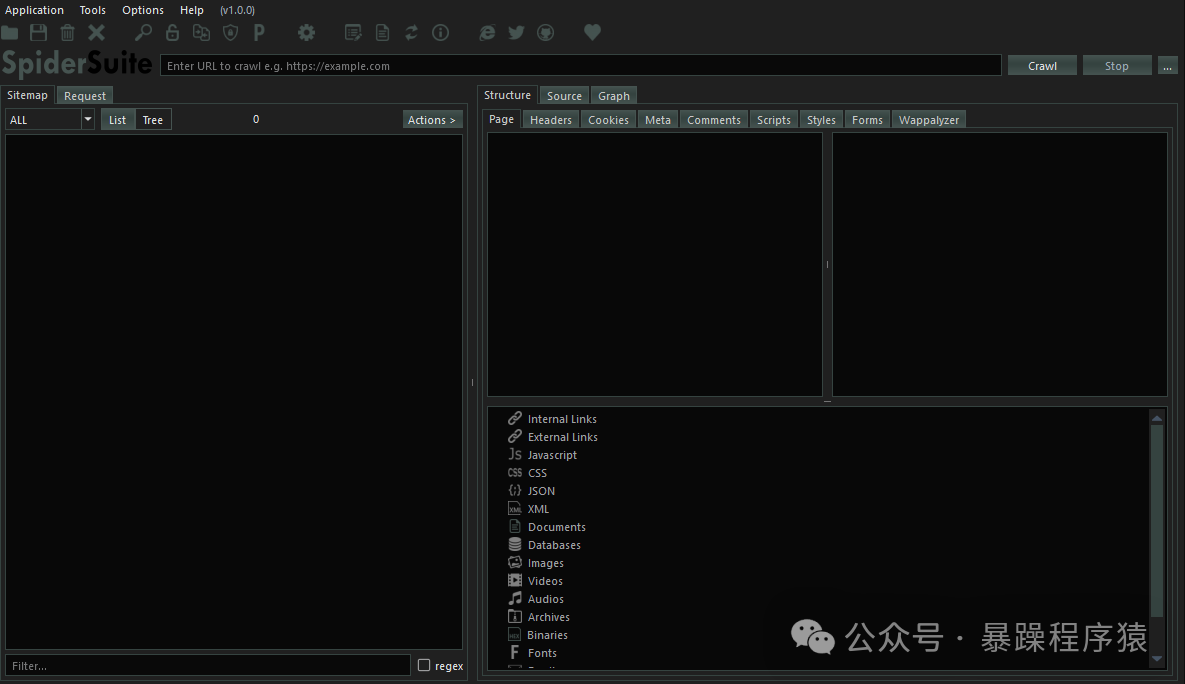Enable the regex checkbox
Viewport: 1185px width, 684px height.
coord(424,666)
